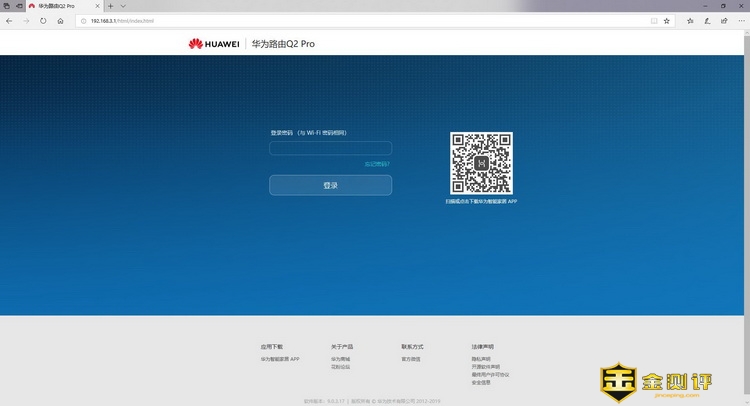Open the 最终用户许可协议 footer link
The width and height of the screenshot is (750, 406).
[490, 375]
